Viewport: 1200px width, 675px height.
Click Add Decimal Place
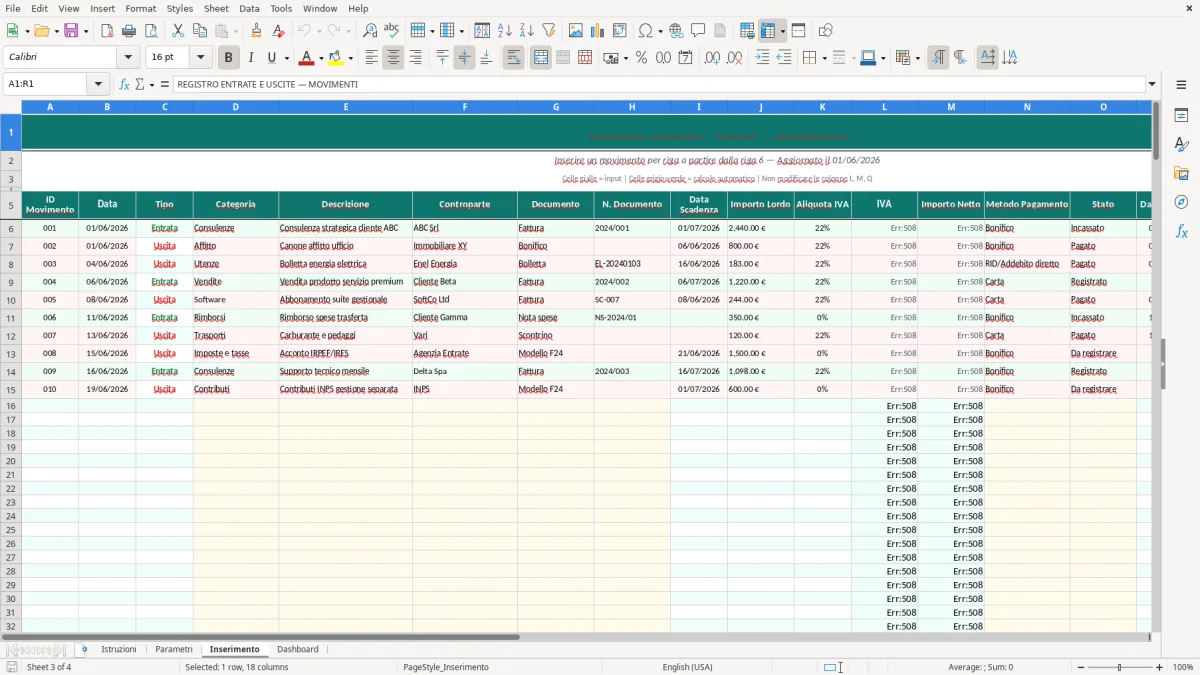point(712,58)
